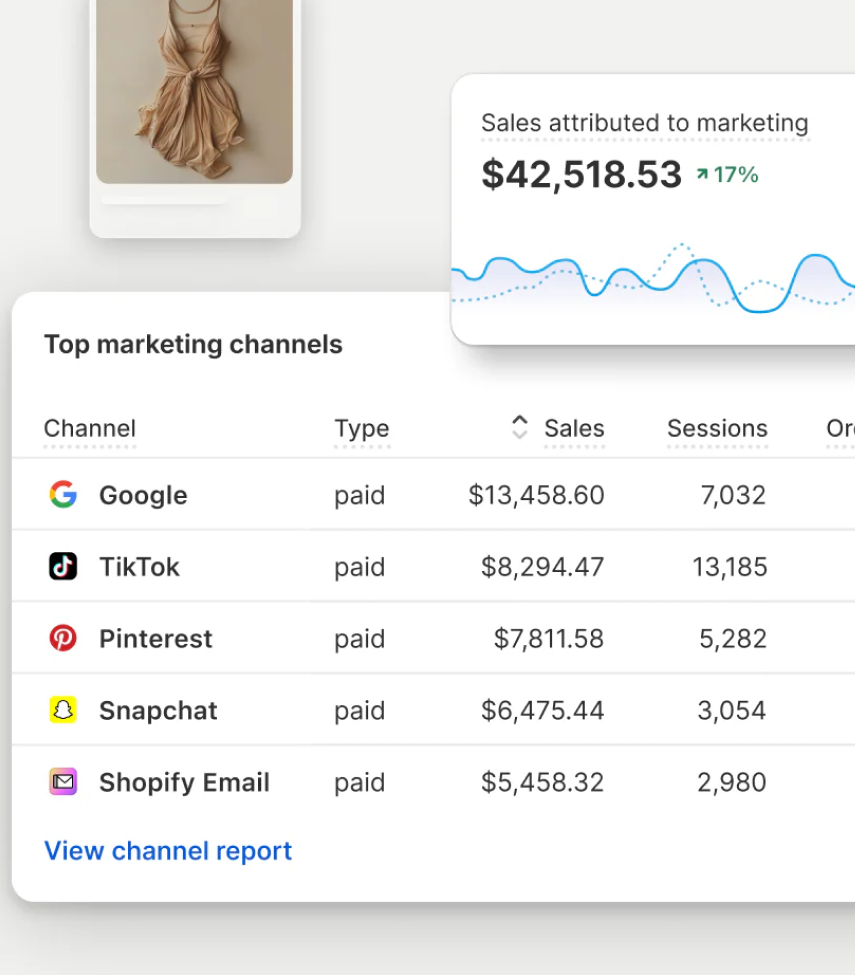The height and width of the screenshot is (975, 855).
Task: Click the marketing sales line chart
Action: pos(653,277)
